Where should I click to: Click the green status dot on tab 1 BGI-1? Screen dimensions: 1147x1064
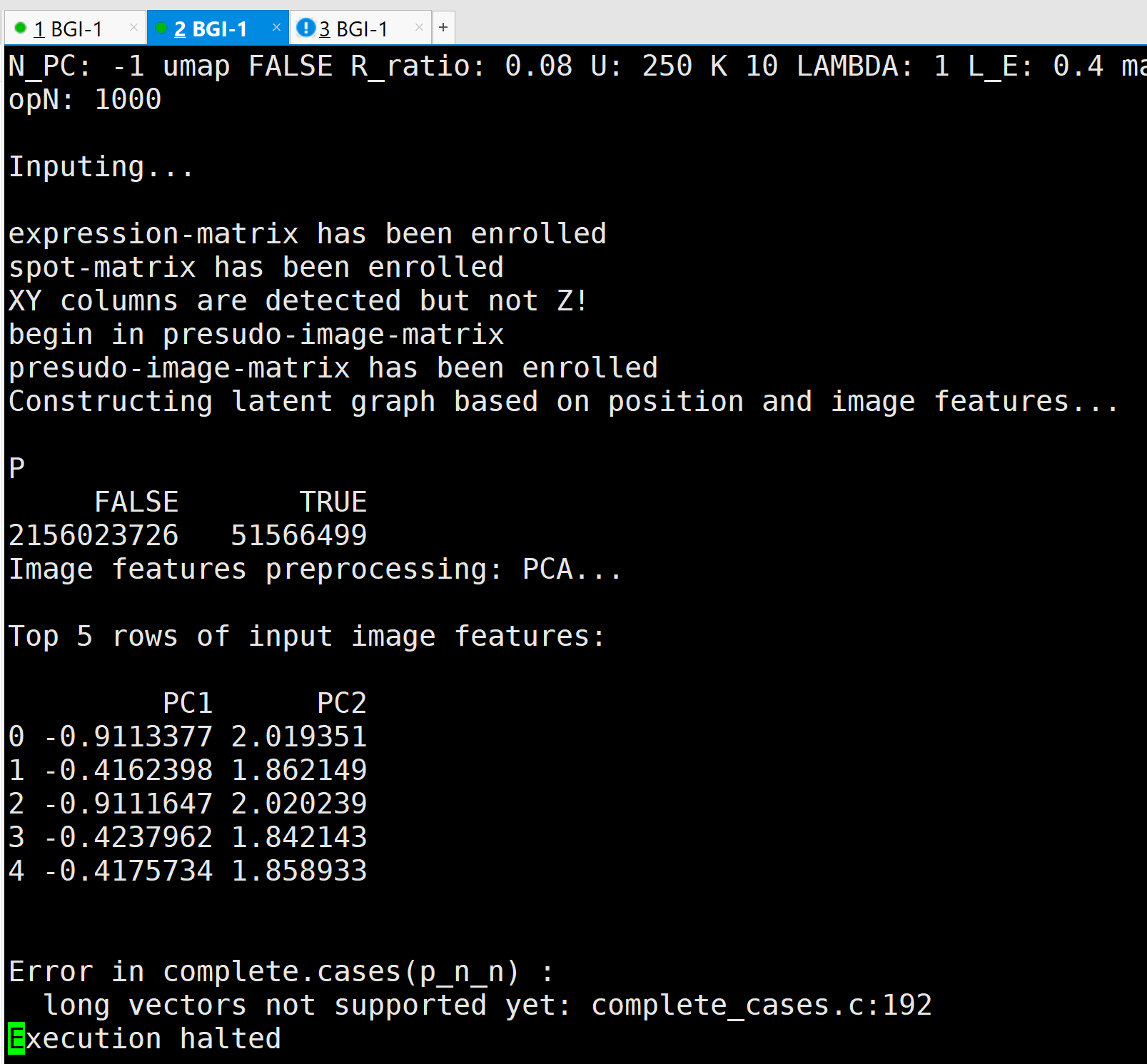click(19, 27)
